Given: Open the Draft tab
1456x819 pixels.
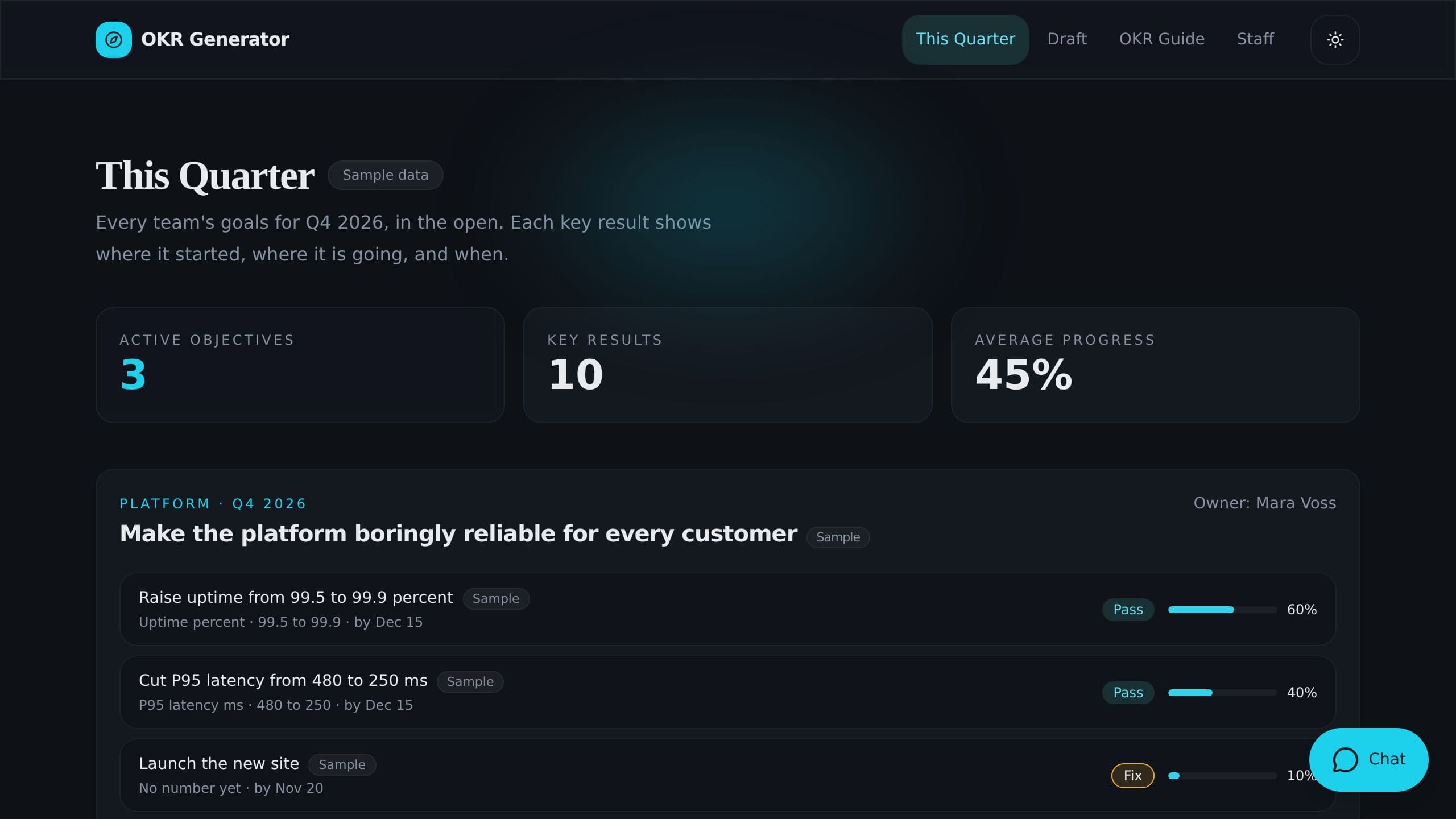Looking at the screenshot, I should (x=1067, y=39).
